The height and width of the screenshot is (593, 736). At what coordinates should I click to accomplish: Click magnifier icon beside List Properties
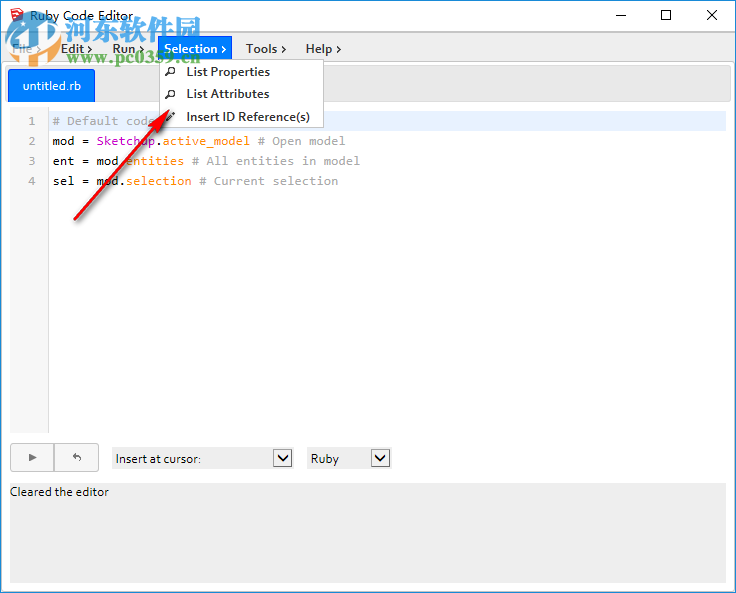point(170,72)
